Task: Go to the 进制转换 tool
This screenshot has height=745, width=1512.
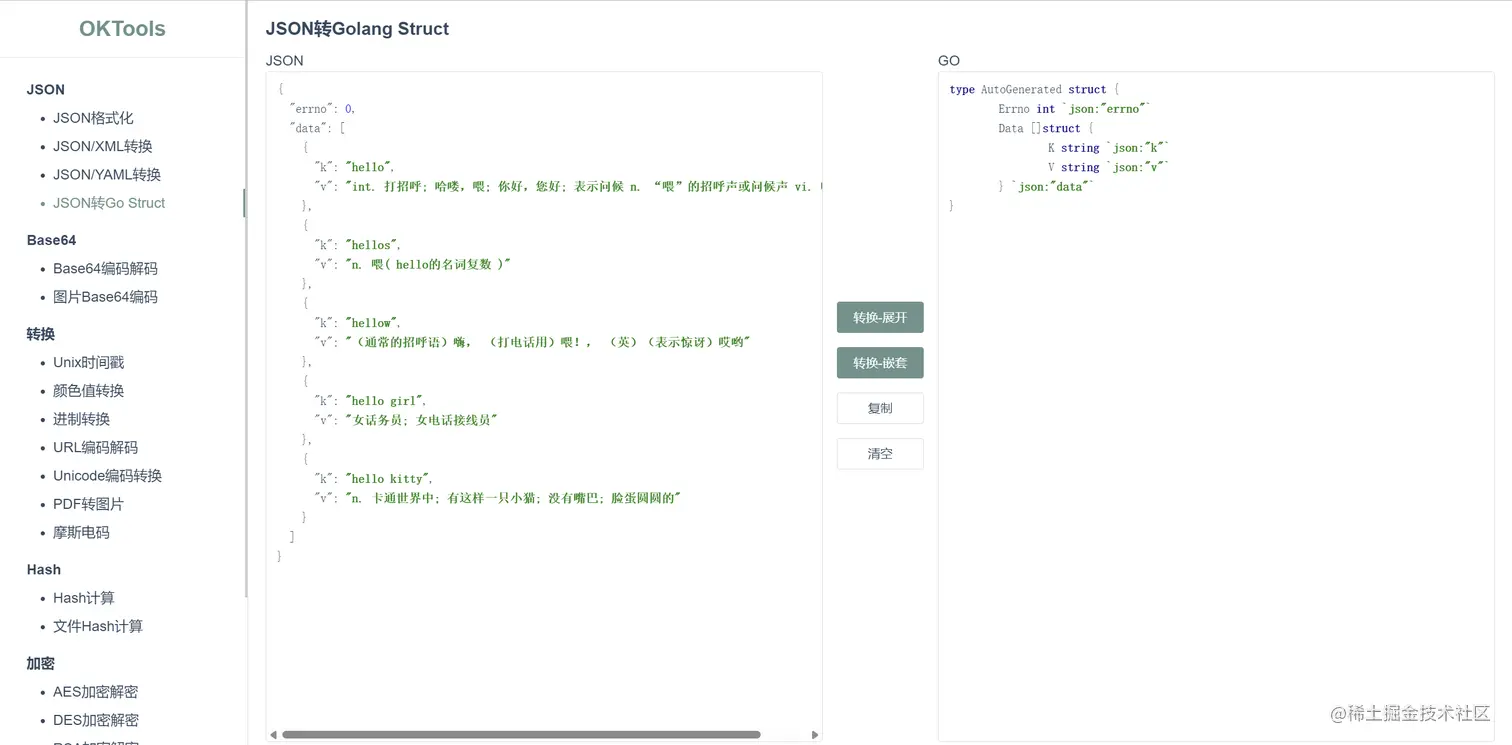Action: tap(82, 419)
